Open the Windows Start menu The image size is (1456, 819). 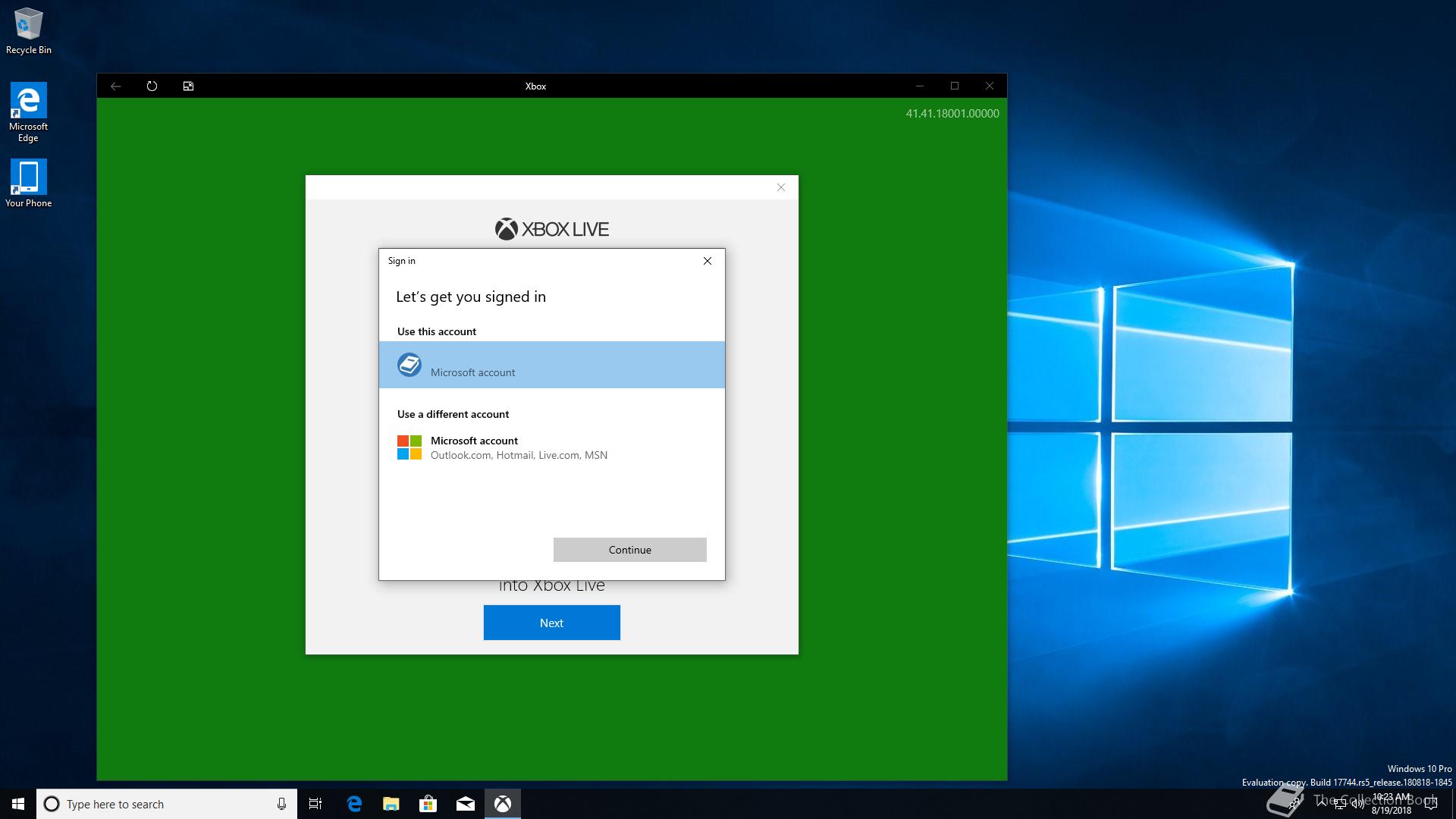[x=18, y=804]
